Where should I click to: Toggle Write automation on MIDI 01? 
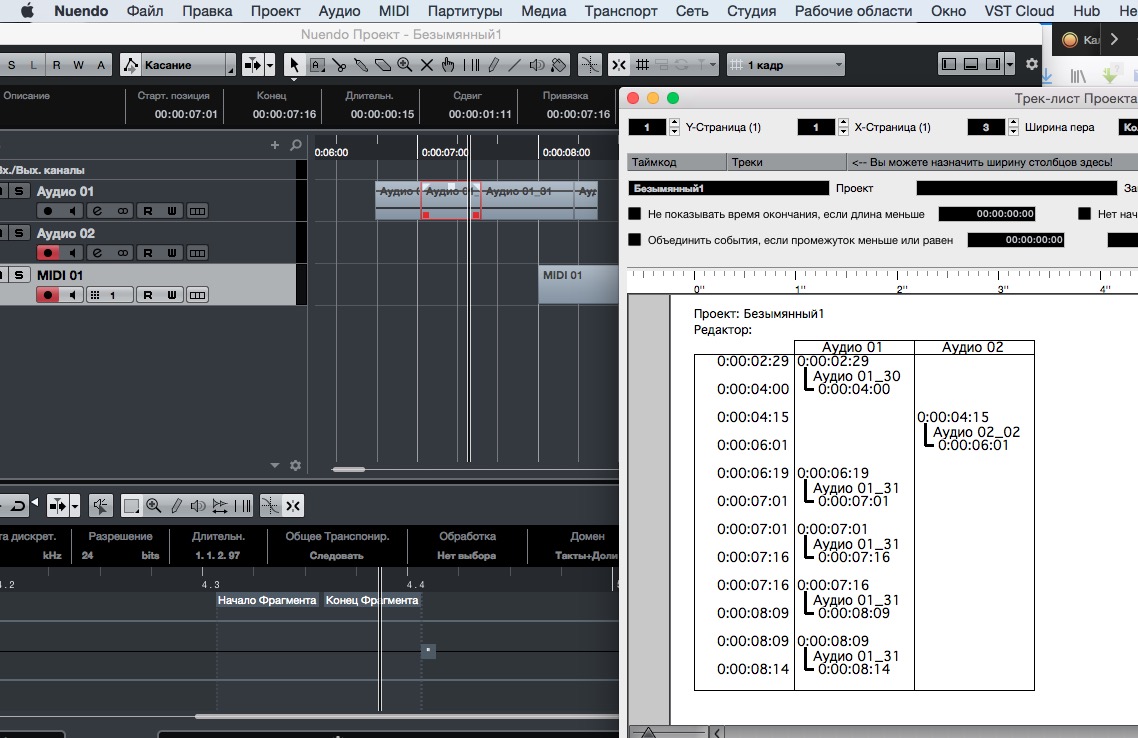coord(171,295)
